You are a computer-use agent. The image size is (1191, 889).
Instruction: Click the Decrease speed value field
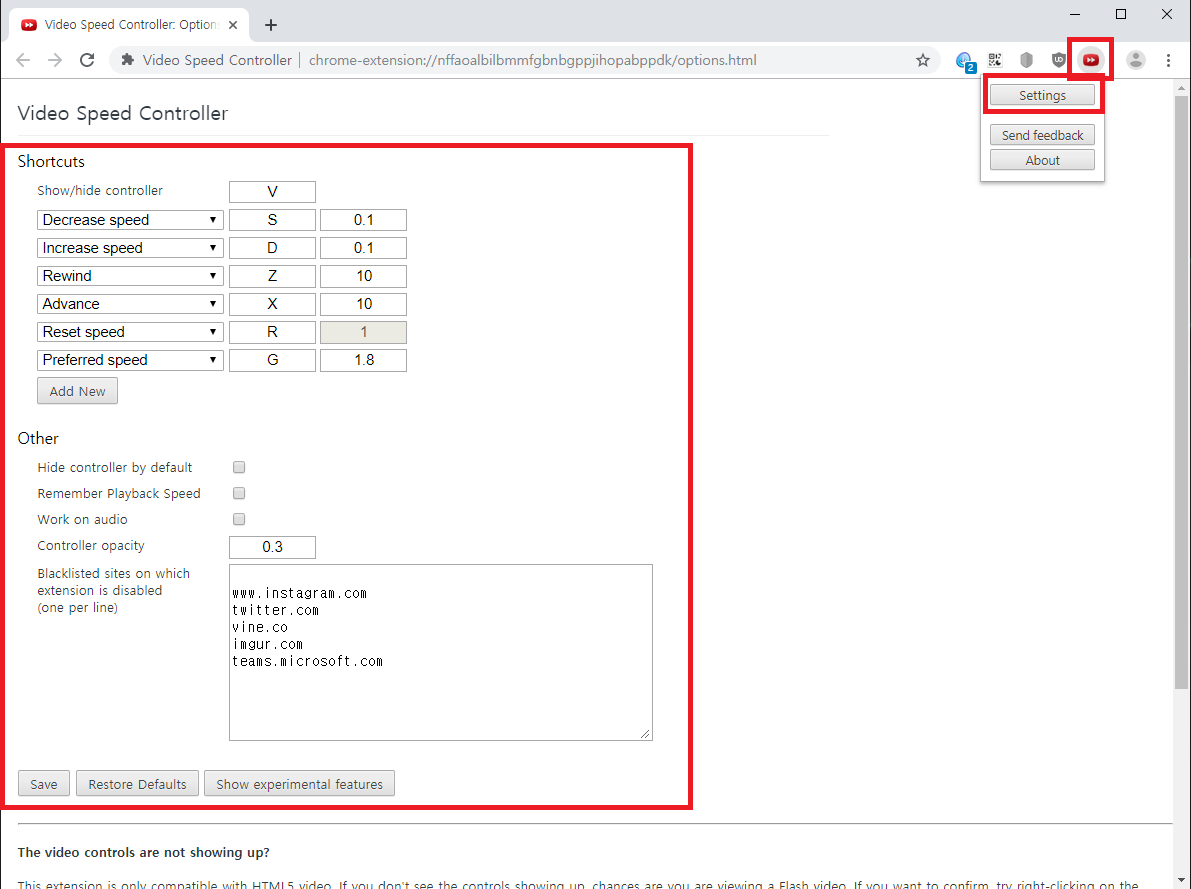tap(363, 220)
